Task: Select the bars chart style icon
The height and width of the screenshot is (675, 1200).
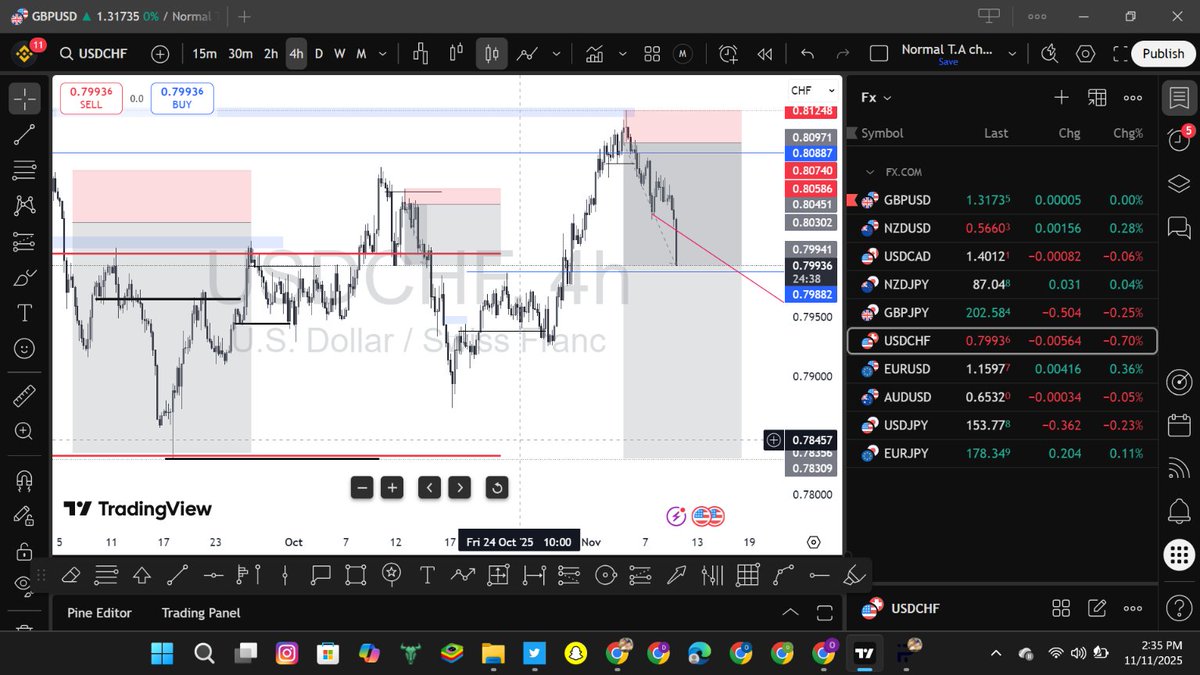Action: 420,54
